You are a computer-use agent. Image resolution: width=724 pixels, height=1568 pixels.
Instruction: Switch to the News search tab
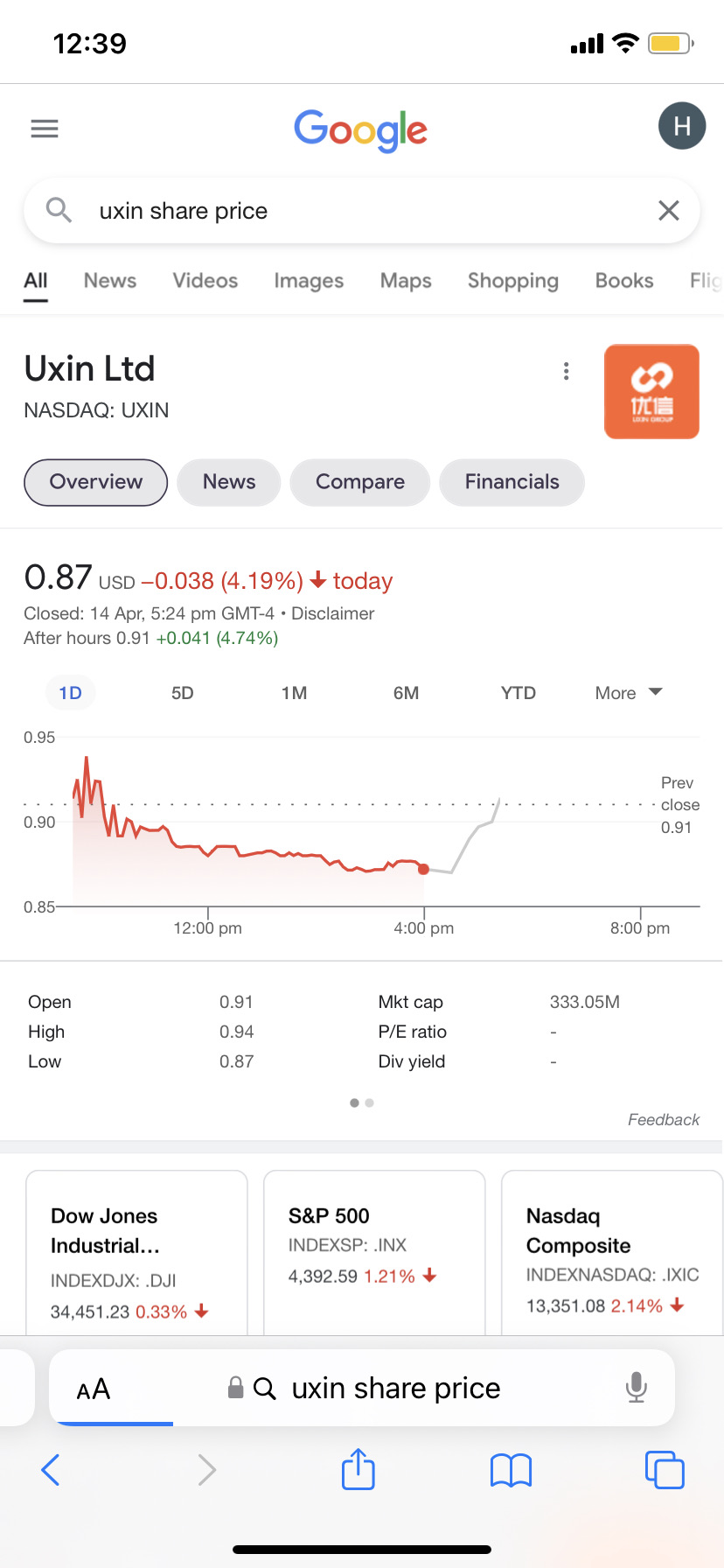tap(110, 281)
